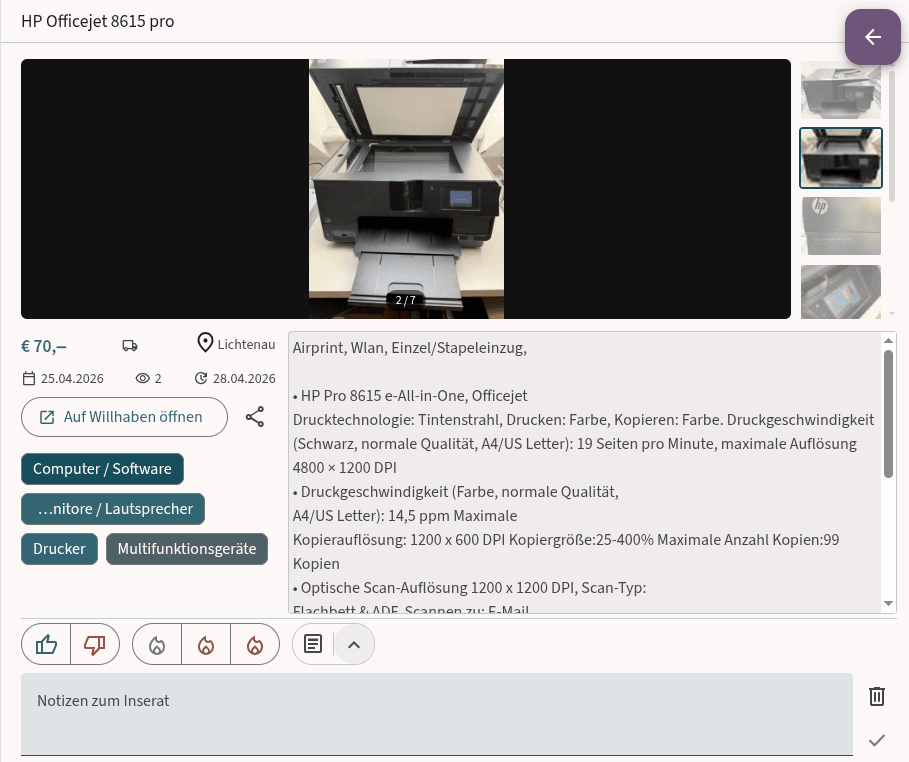Click the calendar date 25.04.2026
Viewport: 909px width, 762px height.
[x=63, y=379]
